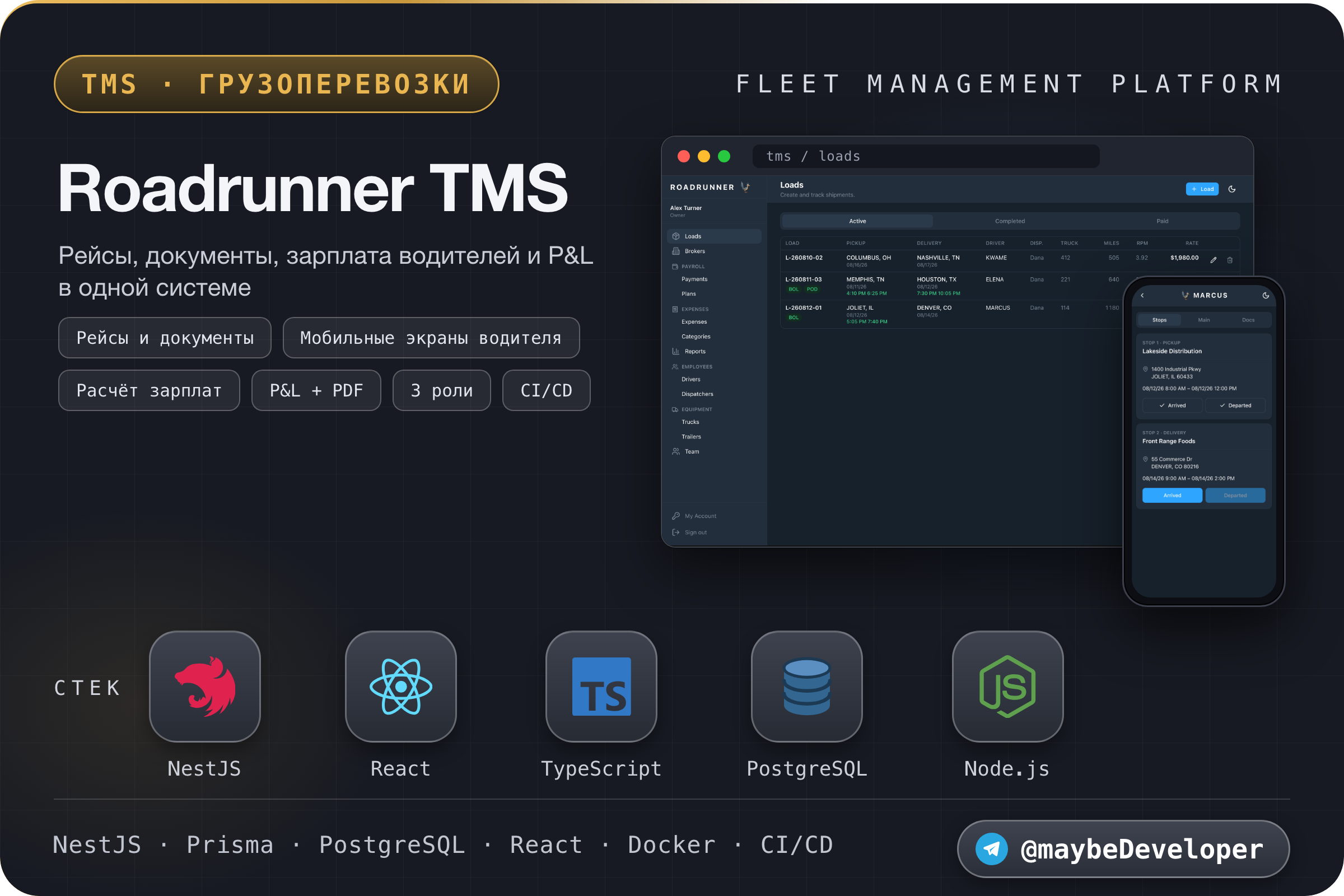Click the "tms / loads" address bar
This screenshot has height=896, width=1344.
click(x=926, y=156)
